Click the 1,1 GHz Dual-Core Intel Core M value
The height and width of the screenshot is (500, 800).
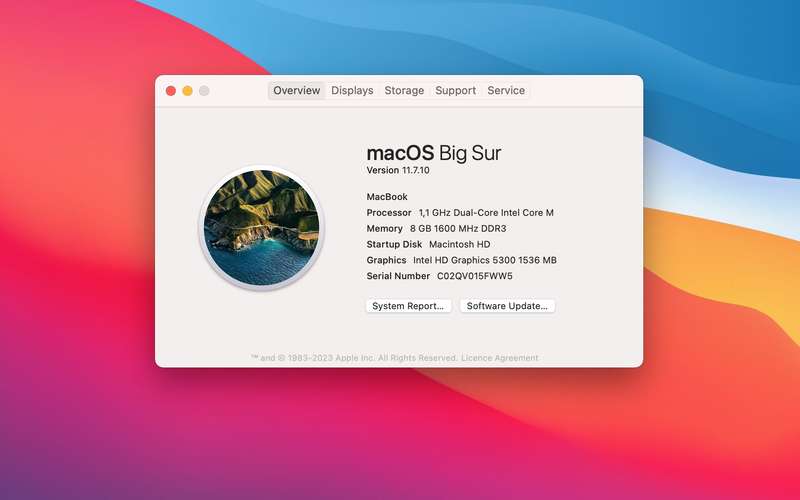click(x=486, y=213)
